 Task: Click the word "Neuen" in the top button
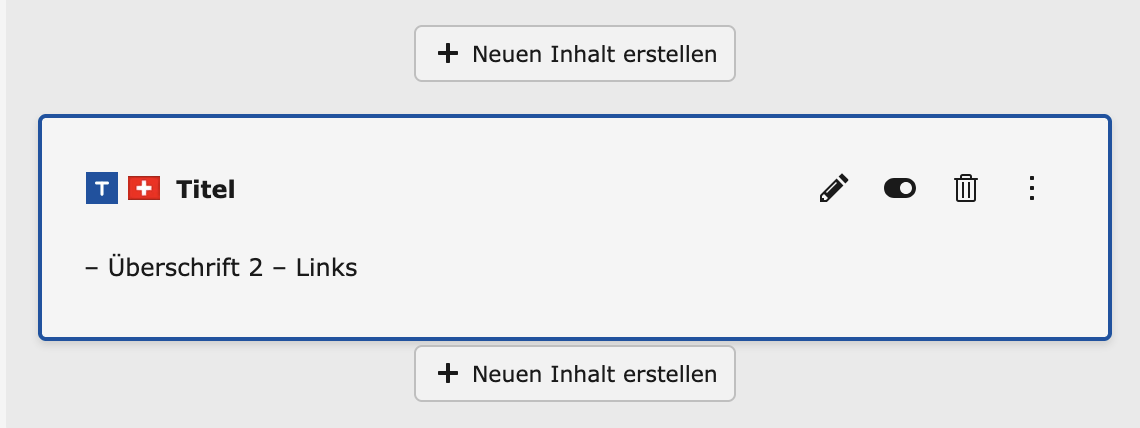click(x=508, y=54)
